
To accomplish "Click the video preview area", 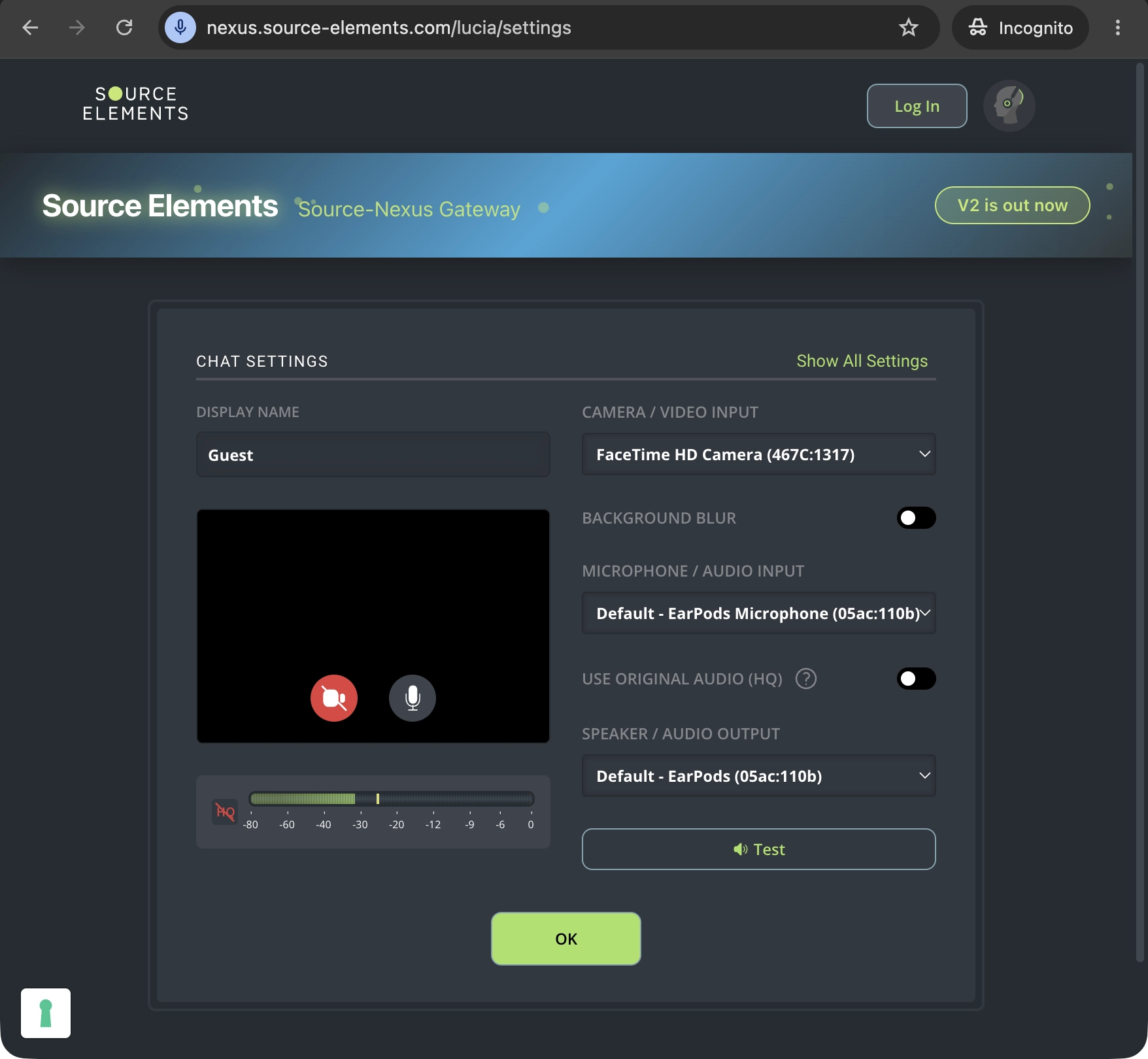I will coord(373,626).
